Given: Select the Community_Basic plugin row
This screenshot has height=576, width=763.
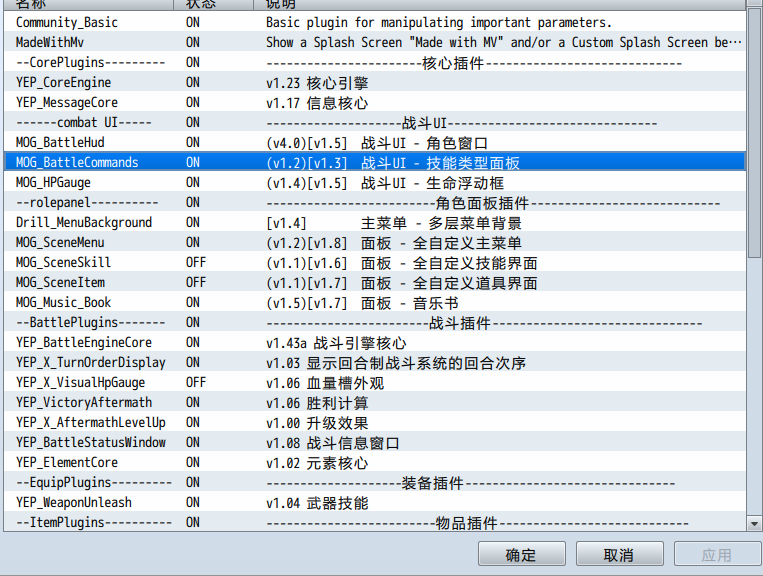Looking at the screenshot, I should 375,22.
